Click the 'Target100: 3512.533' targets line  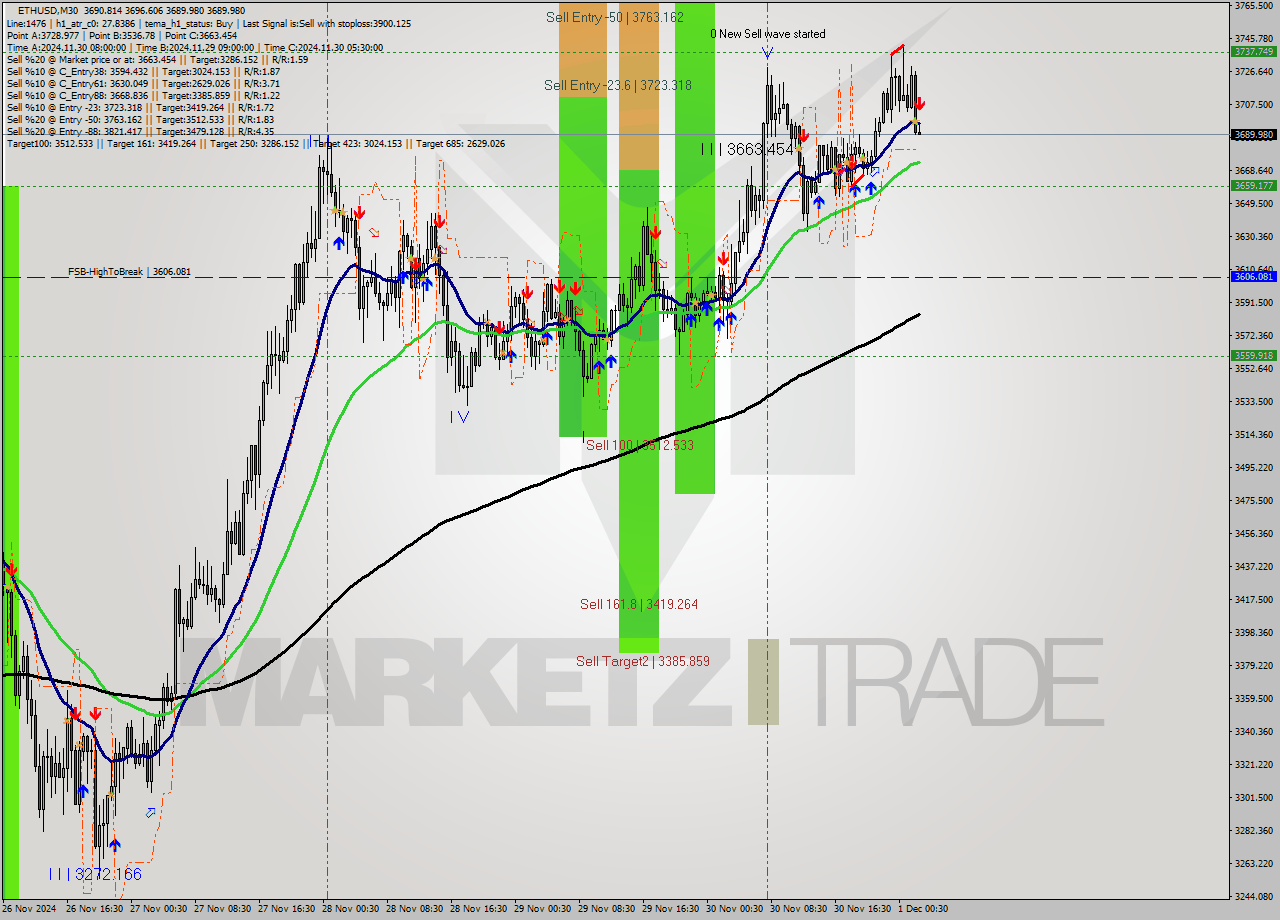point(255,144)
